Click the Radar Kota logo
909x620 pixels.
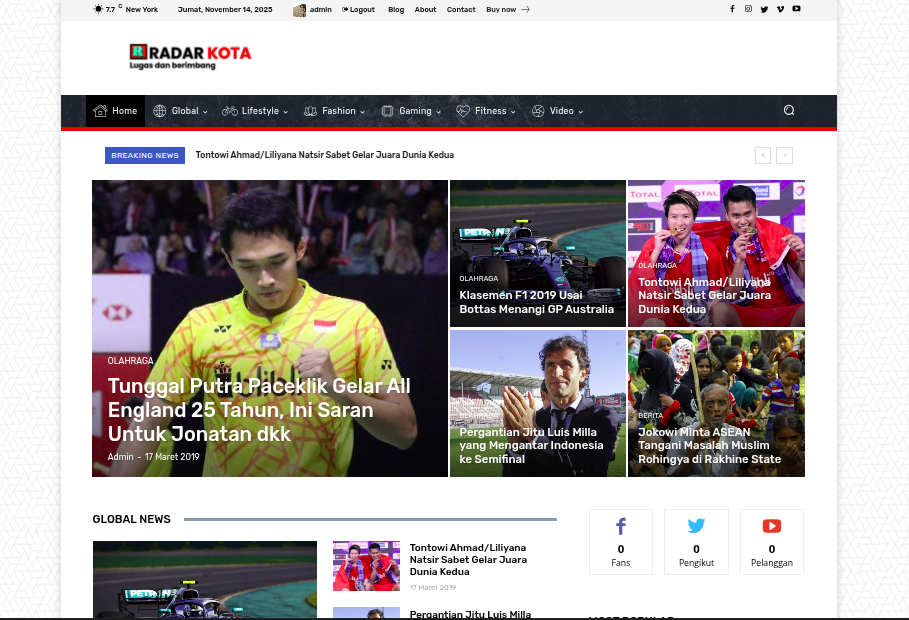click(x=190, y=56)
